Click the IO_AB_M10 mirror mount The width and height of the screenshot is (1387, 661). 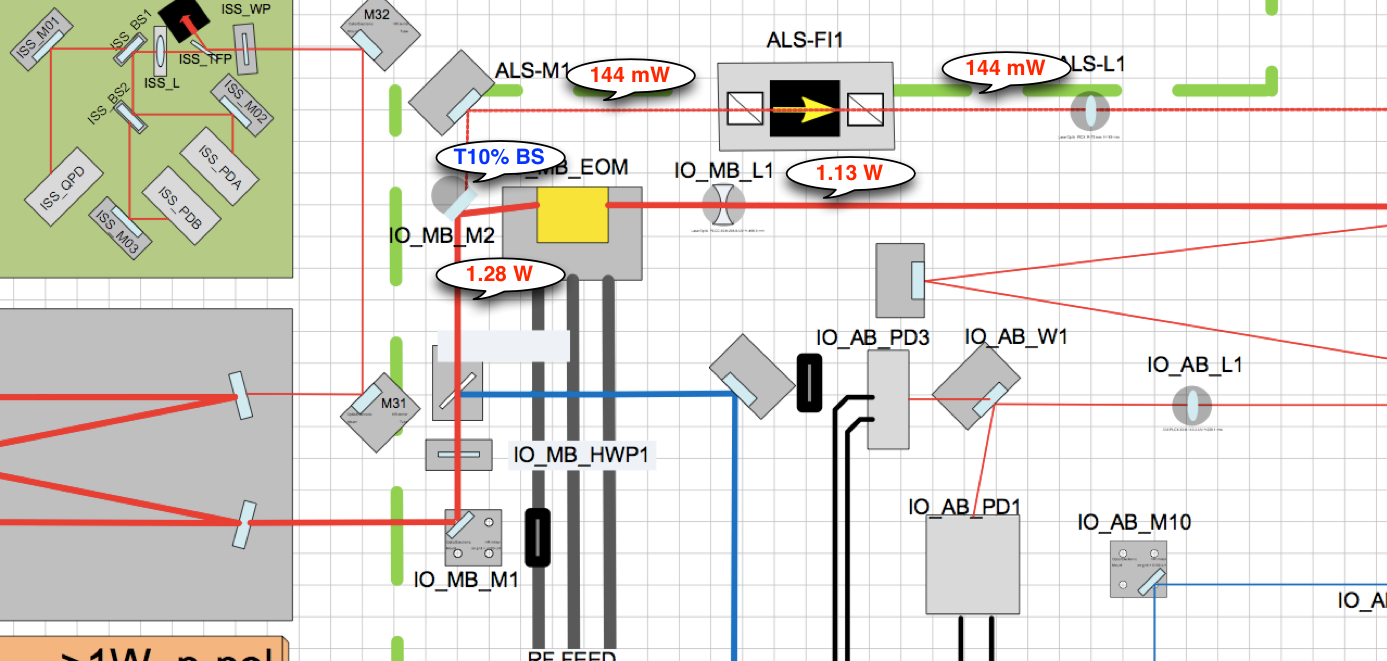[1138, 569]
